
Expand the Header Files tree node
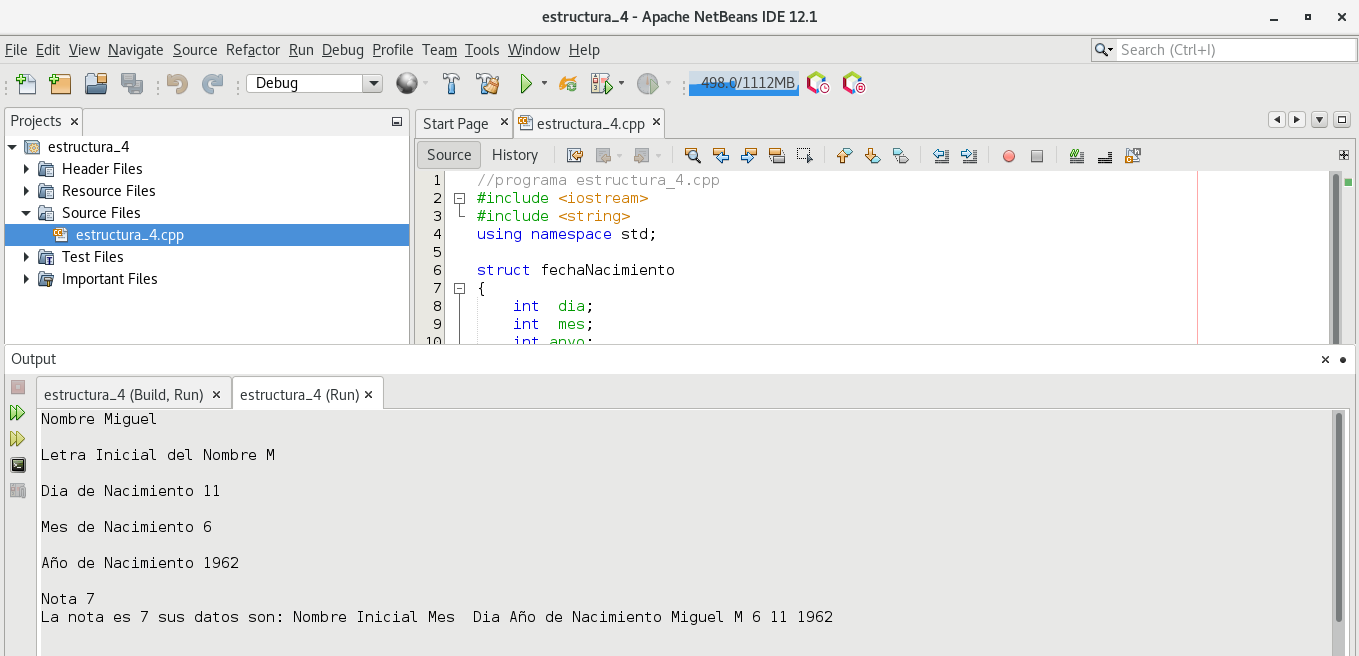(26, 169)
